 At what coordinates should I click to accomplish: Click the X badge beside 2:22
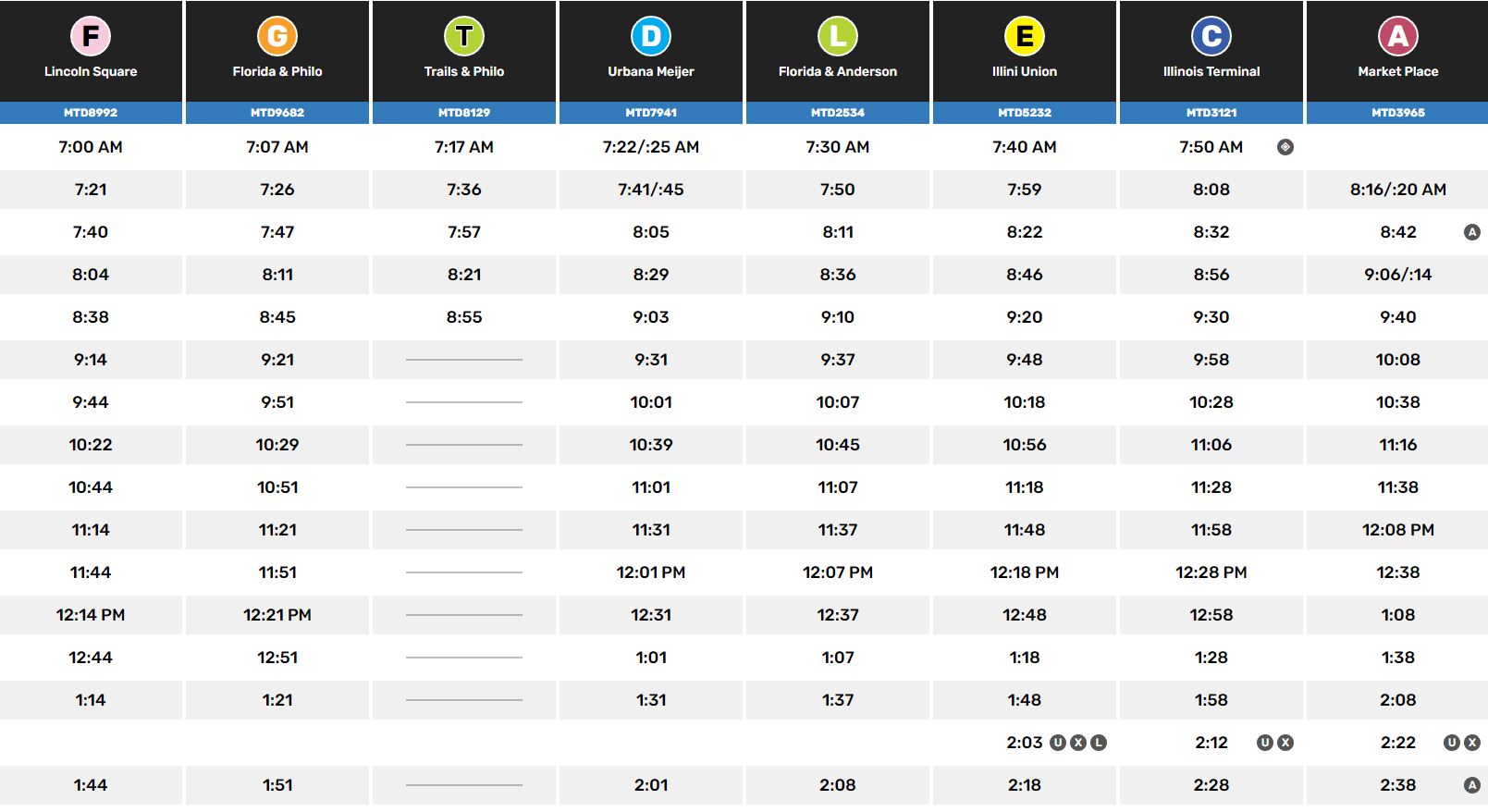click(1472, 743)
